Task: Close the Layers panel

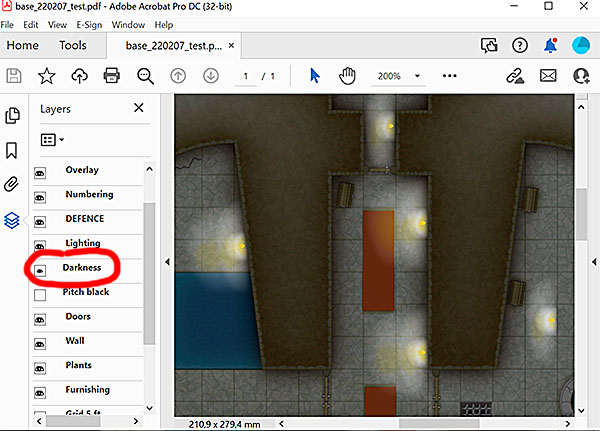Action: click(x=139, y=108)
